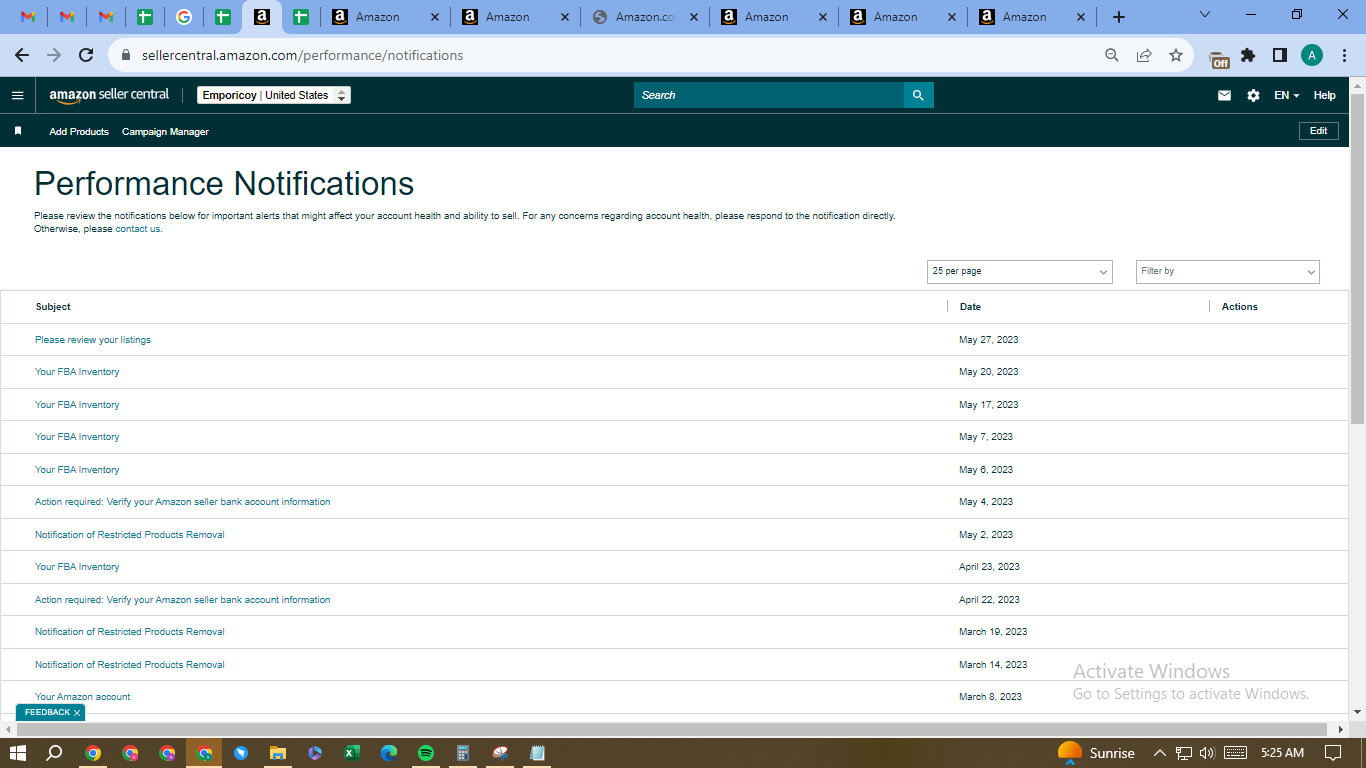This screenshot has width=1366, height=768.
Task: Open the volume control in system tray
Action: click(x=1207, y=753)
